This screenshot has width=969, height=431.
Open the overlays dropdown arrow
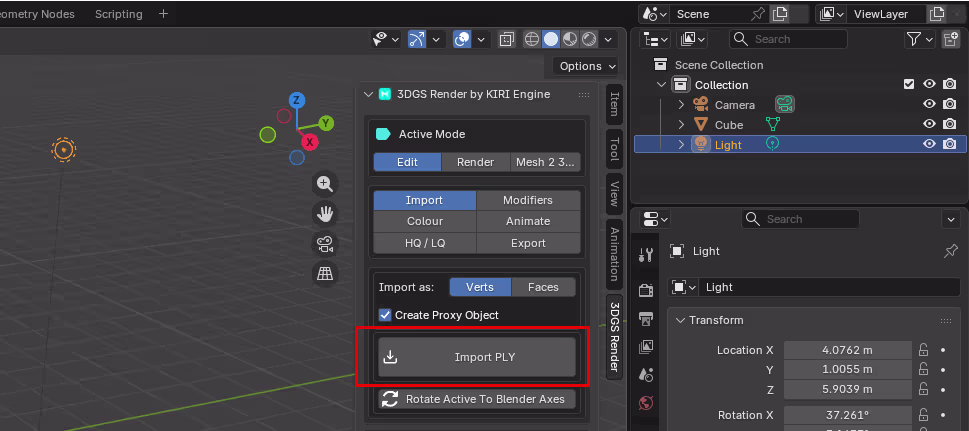click(481, 40)
